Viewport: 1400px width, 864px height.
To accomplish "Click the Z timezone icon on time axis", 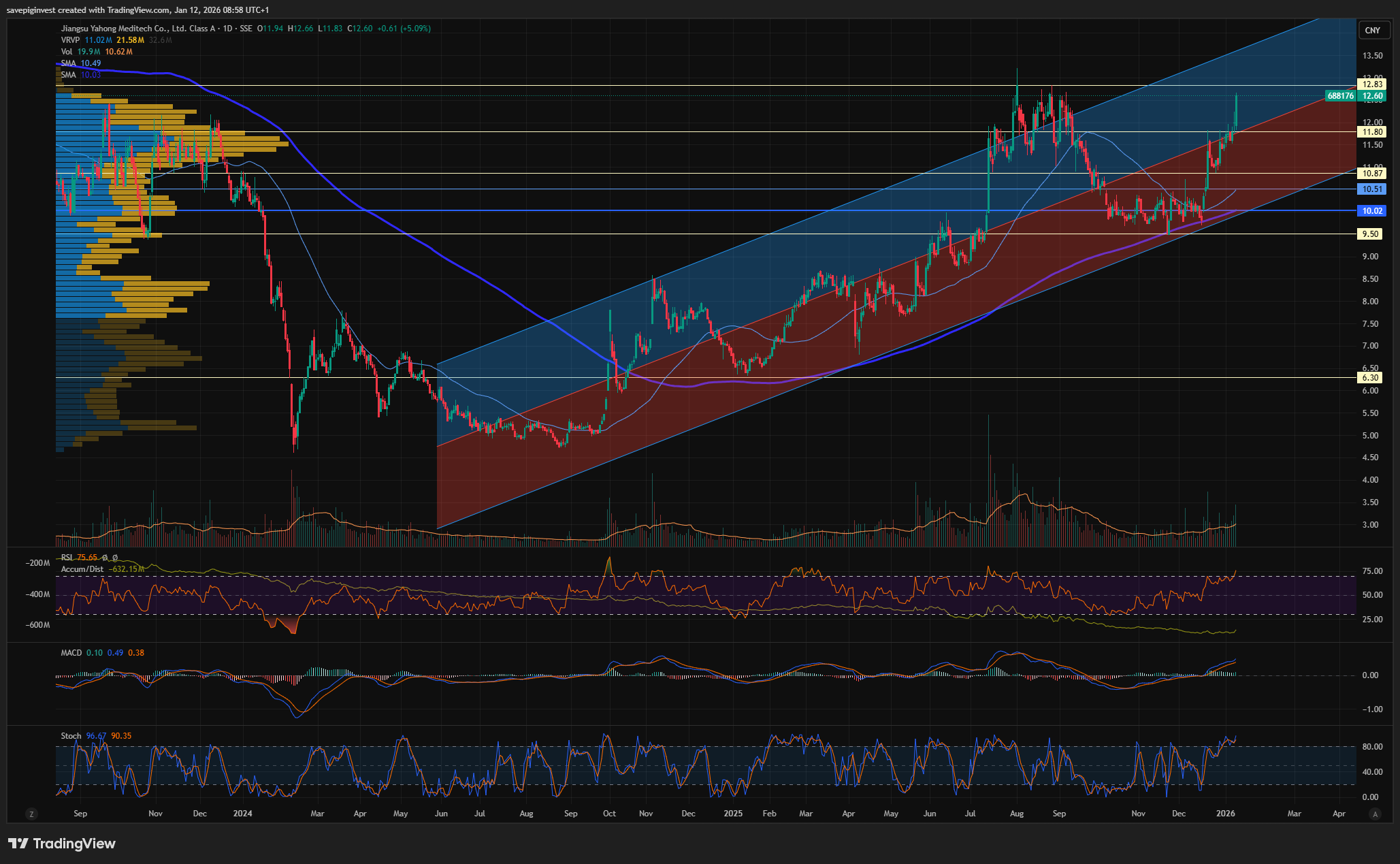I will pos(31,814).
